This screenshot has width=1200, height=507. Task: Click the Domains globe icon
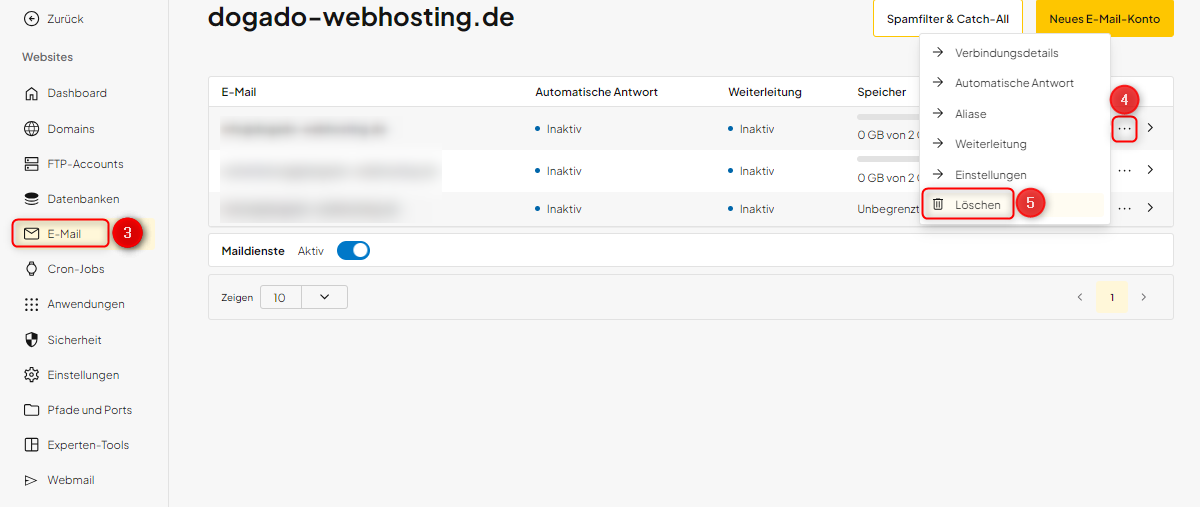31,129
